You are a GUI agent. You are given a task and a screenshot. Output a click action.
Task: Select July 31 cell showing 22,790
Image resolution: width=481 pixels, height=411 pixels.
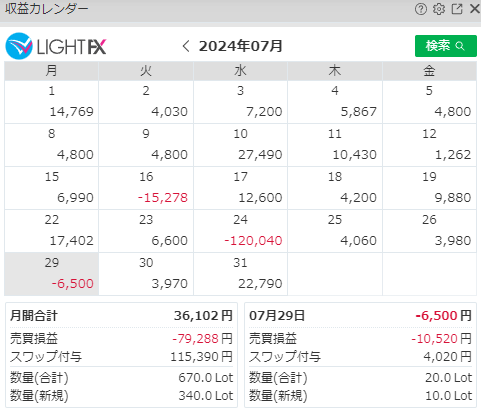(x=240, y=274)
